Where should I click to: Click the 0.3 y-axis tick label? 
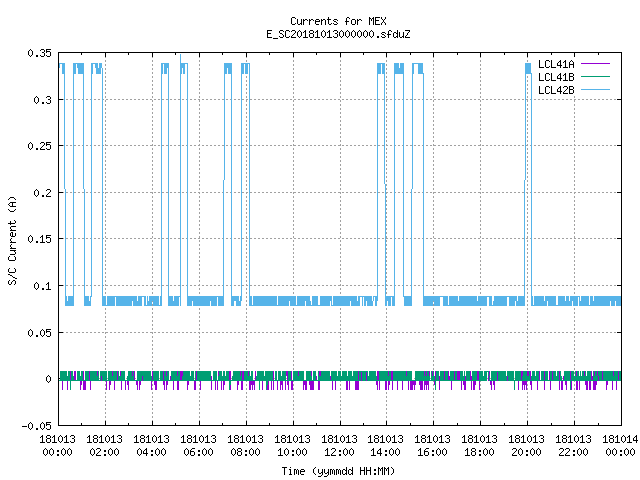click(x=42, y=100)
